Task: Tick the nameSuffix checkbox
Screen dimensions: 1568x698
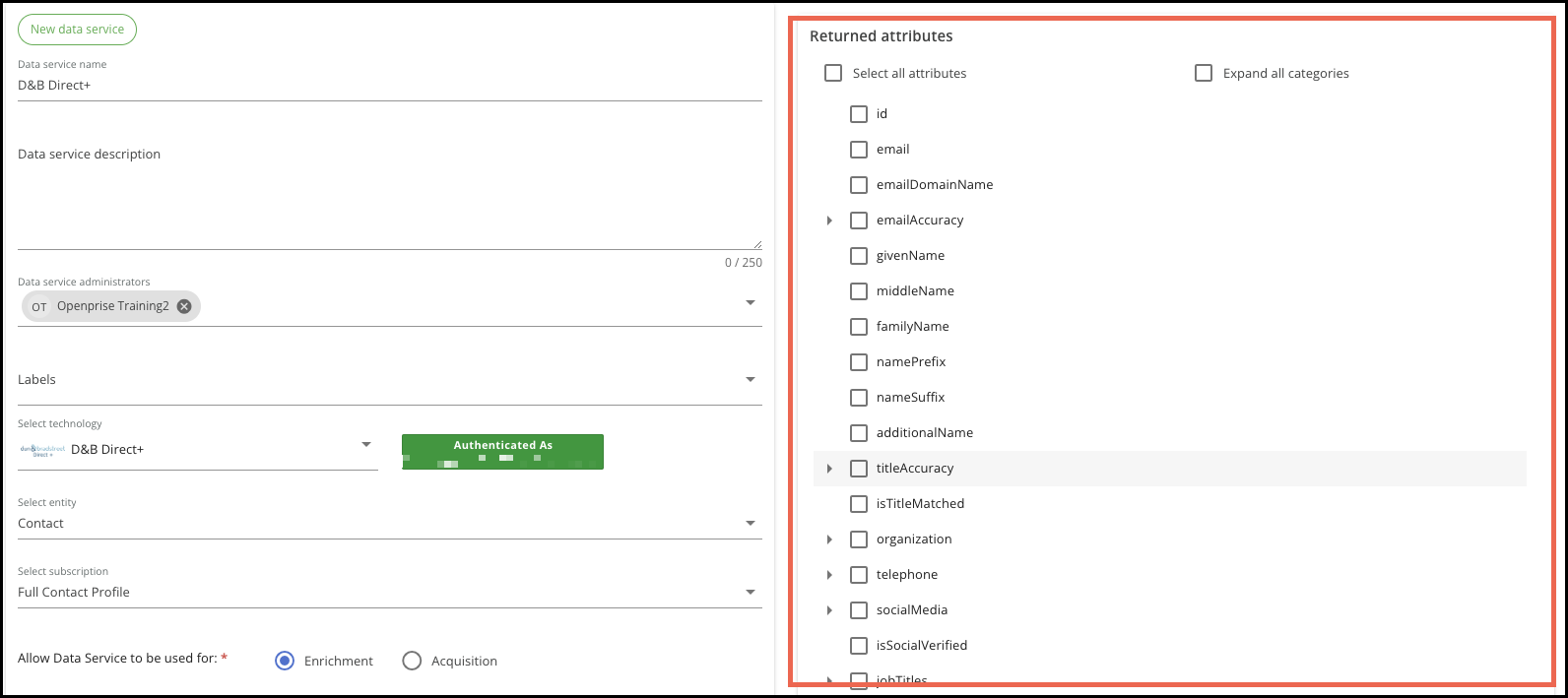Action: 859,398
